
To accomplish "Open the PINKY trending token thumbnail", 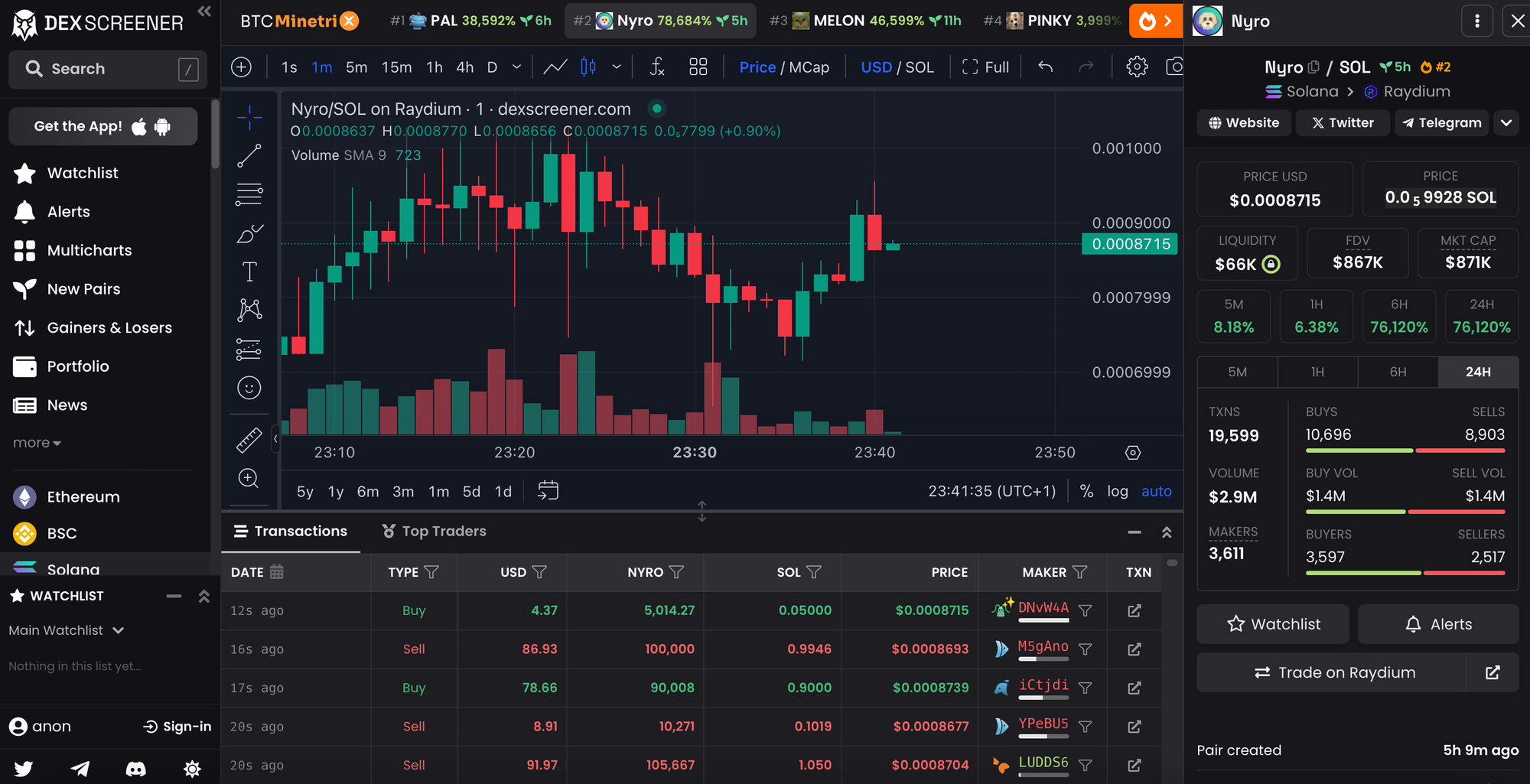I will 1015,21.
